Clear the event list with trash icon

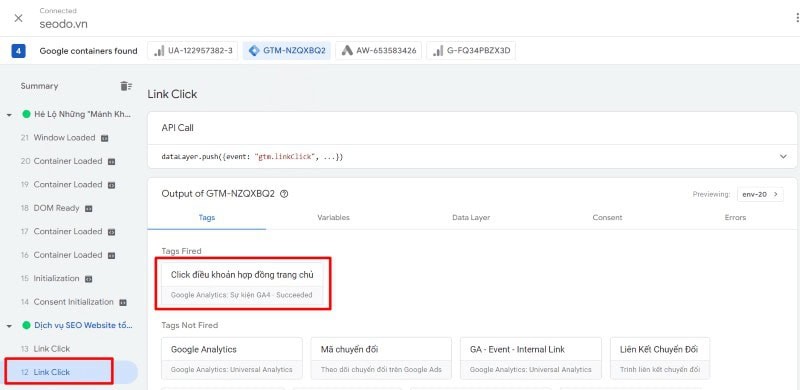(x=126, y=86)
